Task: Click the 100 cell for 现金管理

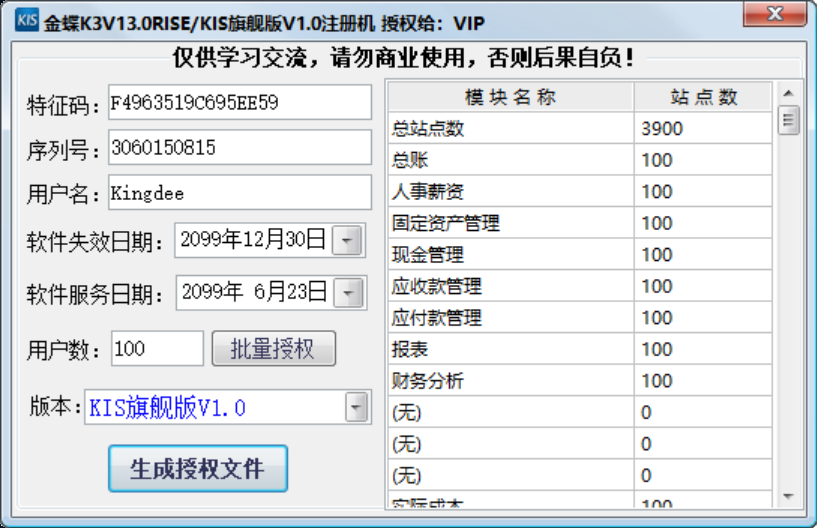Action: click(x=703, y=254)
